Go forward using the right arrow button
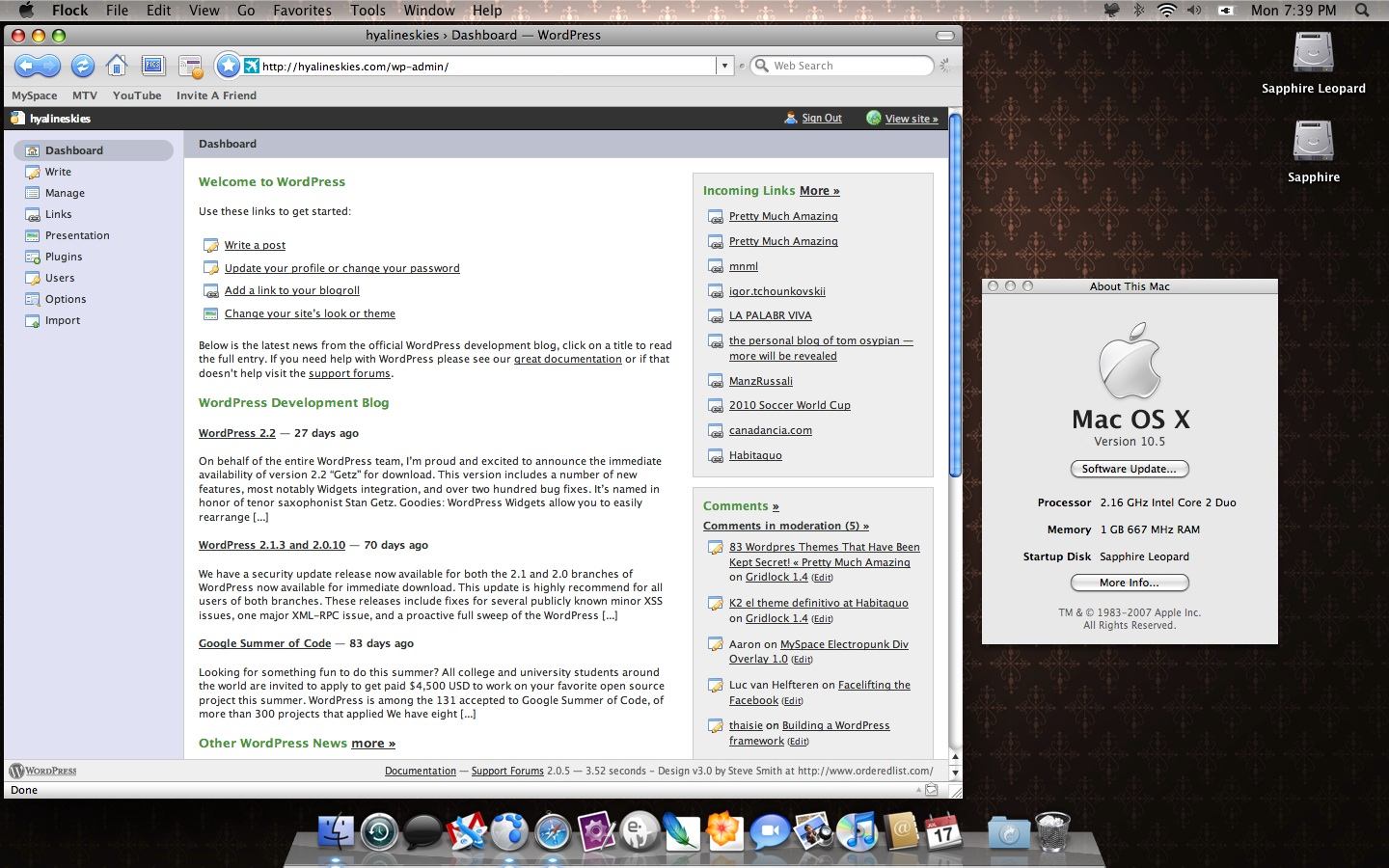This screenshot has height=868, width=1389. [x=51, y=66]
